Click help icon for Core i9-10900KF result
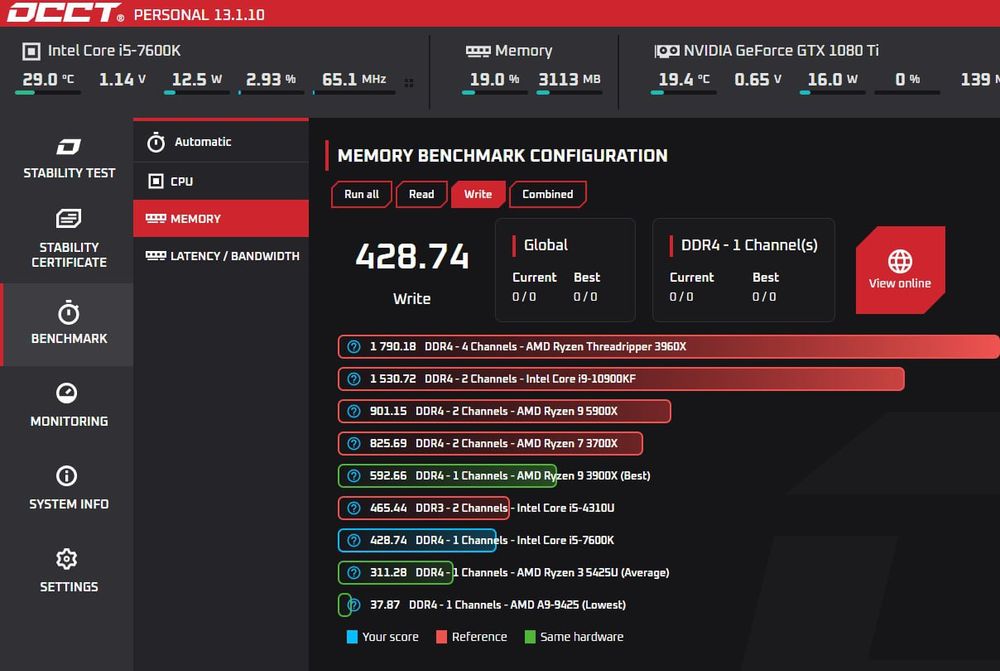Image resolution: width=1000 pixels, height=671 pixels. (354, 379)
